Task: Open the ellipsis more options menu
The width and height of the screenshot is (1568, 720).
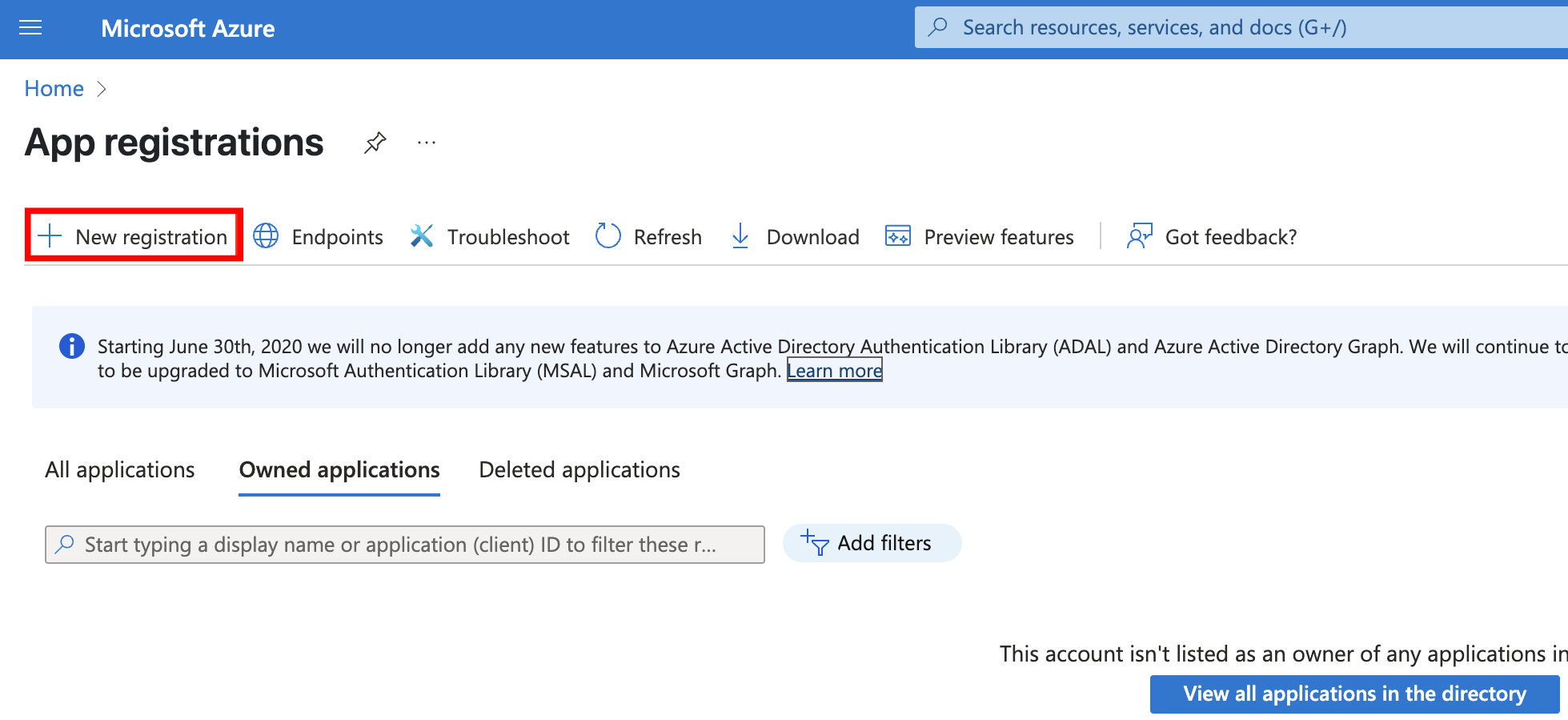Action: [427, 143]
